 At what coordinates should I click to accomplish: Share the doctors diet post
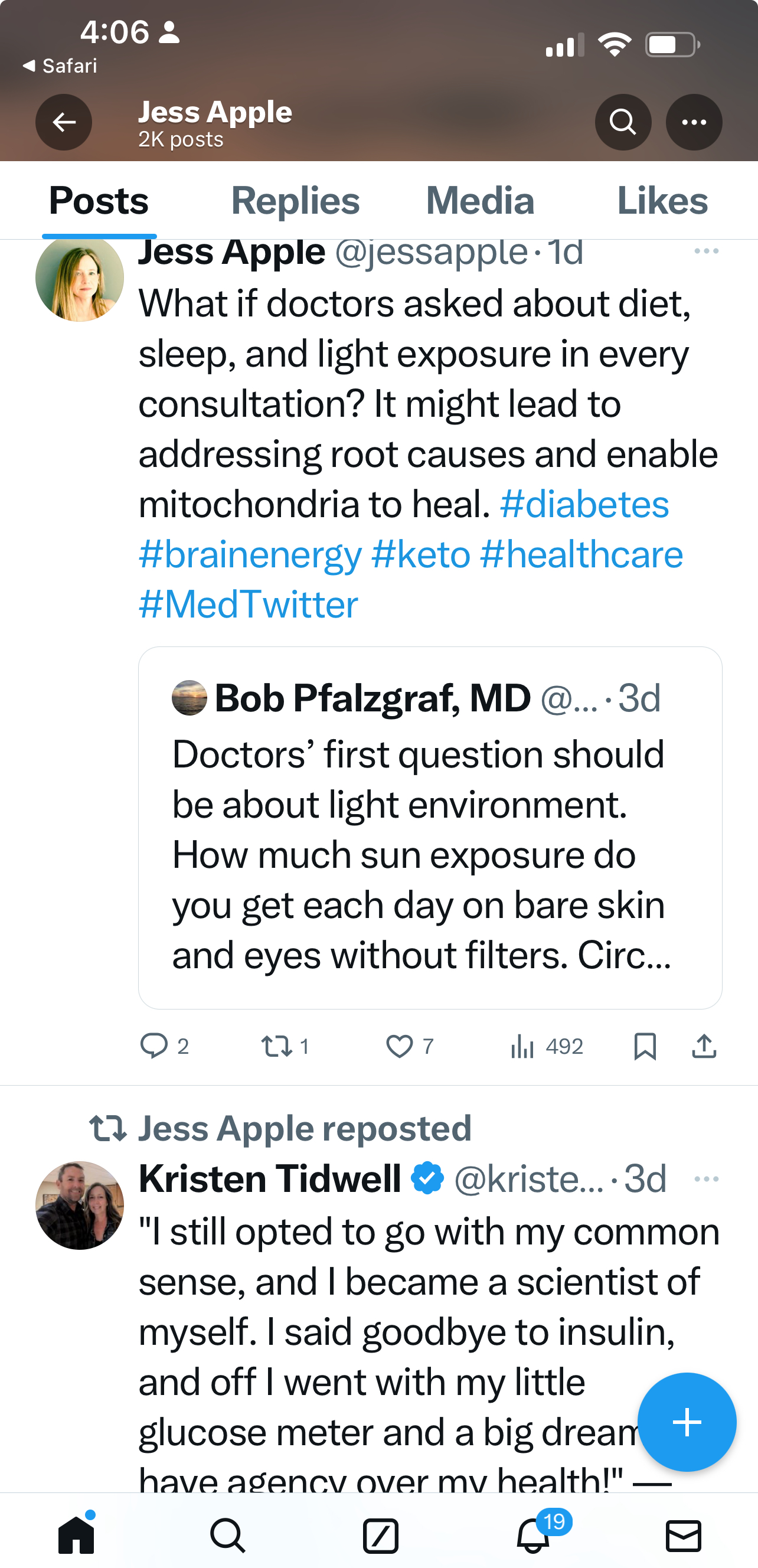(704, 1046)
